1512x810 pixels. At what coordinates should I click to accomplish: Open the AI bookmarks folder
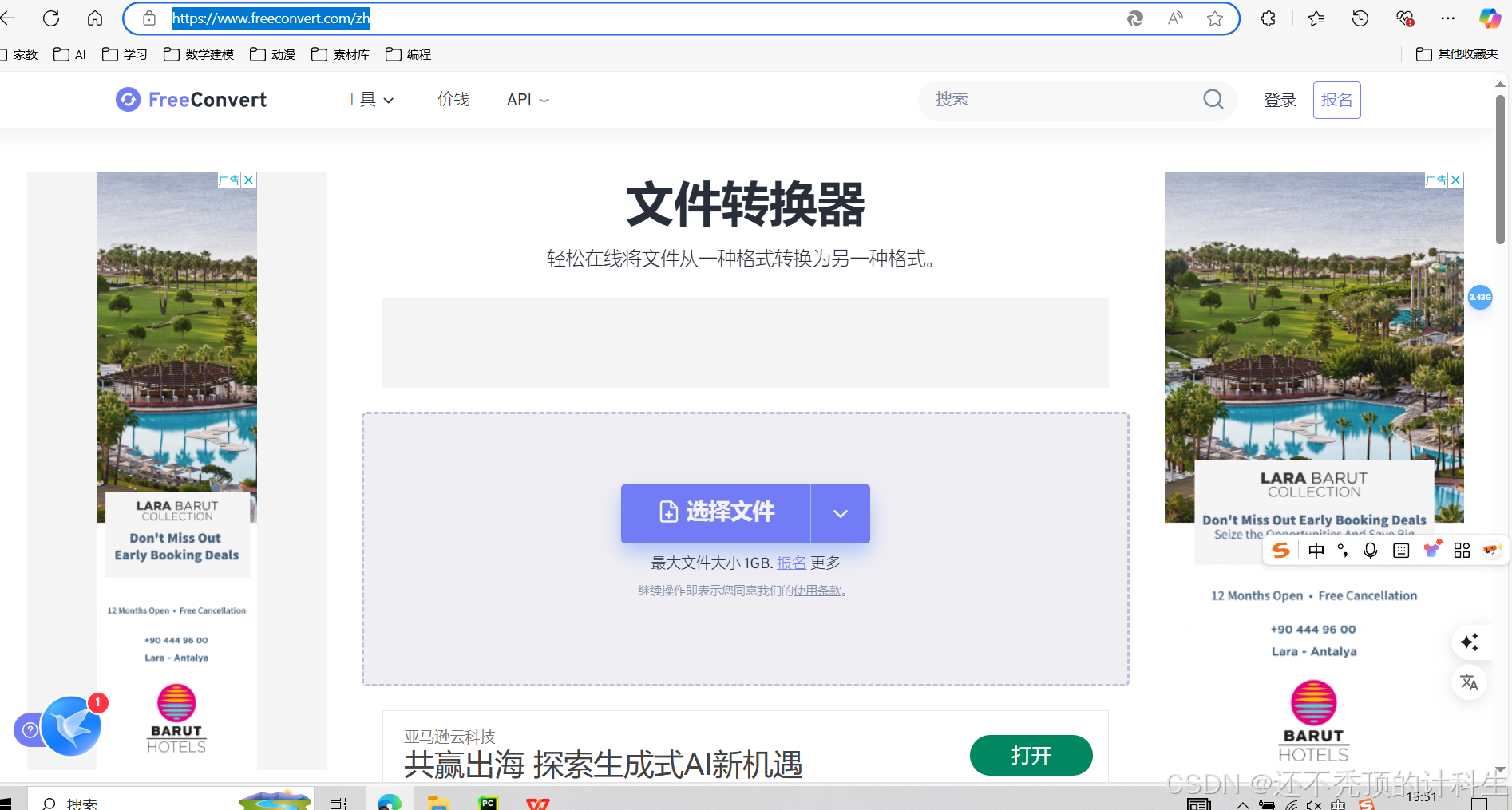(69, 54)
